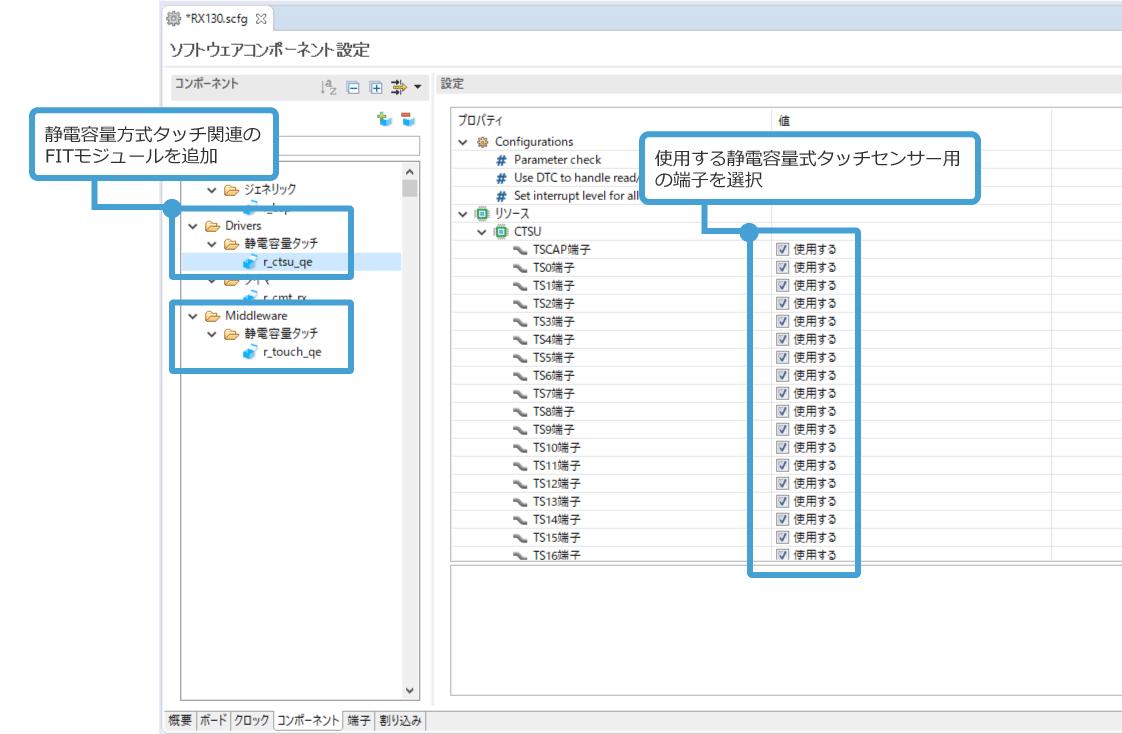
Task: Switch to the 端子 tab
Action: click(x=358, y=720)
